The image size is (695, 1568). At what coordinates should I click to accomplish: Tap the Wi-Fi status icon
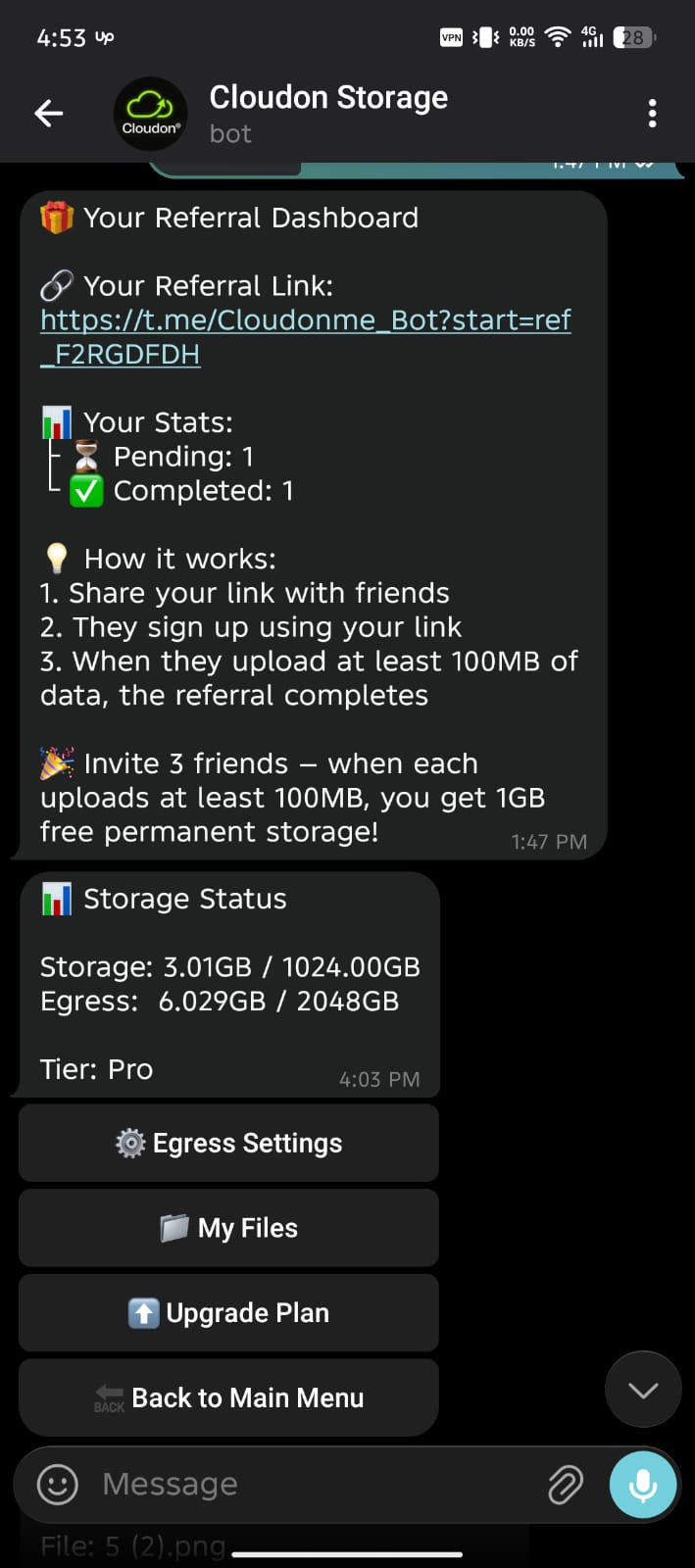point(558,37)
